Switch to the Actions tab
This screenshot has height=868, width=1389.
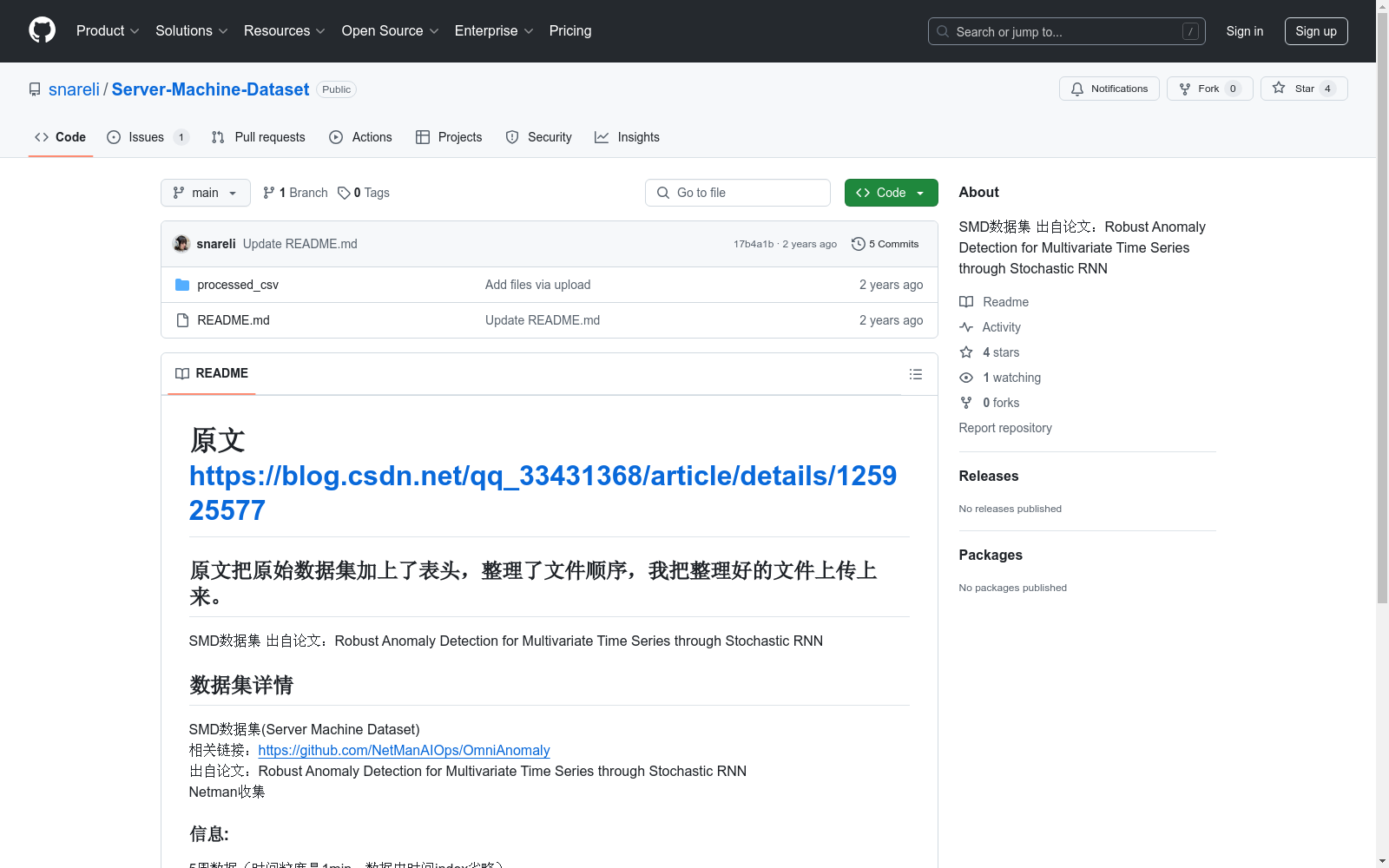[360, 137]
